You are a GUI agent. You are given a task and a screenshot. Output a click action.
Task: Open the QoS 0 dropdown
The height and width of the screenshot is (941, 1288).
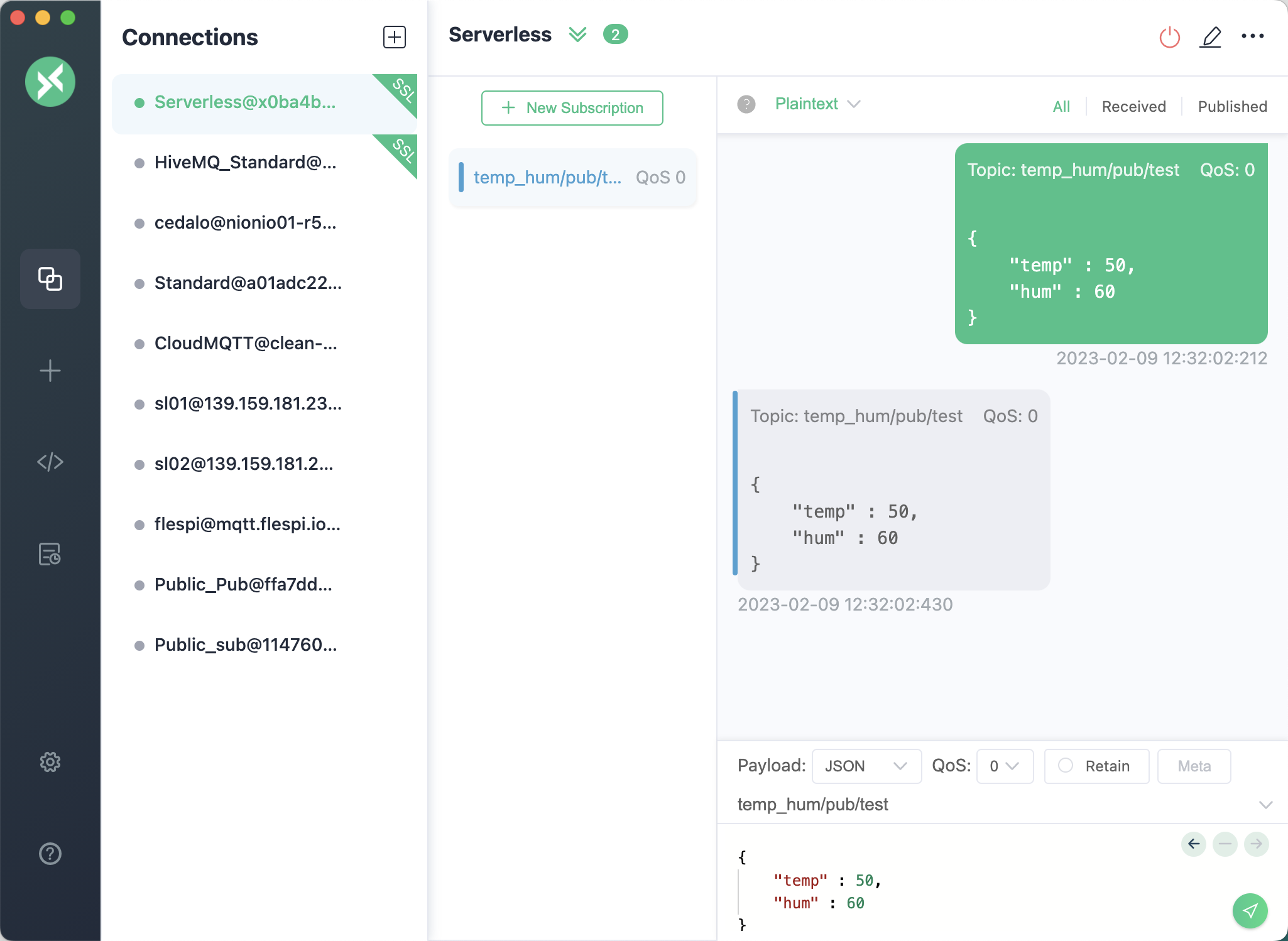(x=1004, y=766)
